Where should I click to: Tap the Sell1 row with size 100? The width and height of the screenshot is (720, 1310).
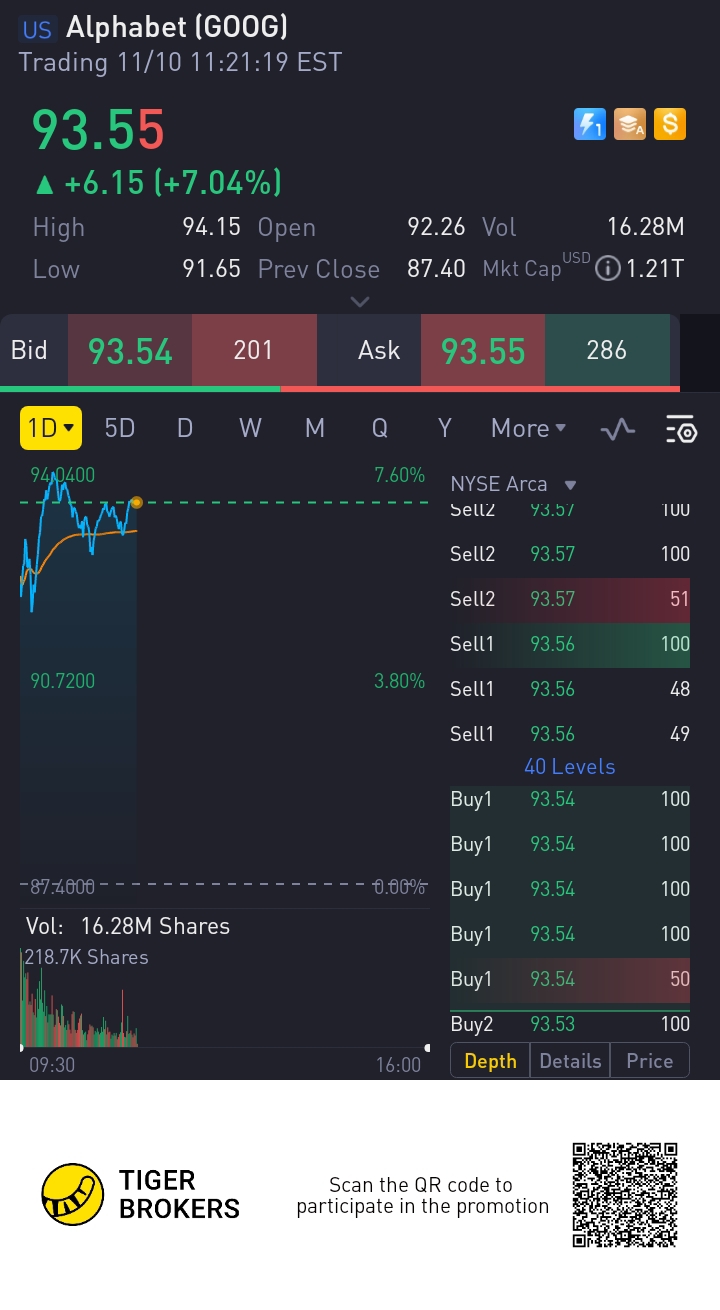(x=570, y=644)
